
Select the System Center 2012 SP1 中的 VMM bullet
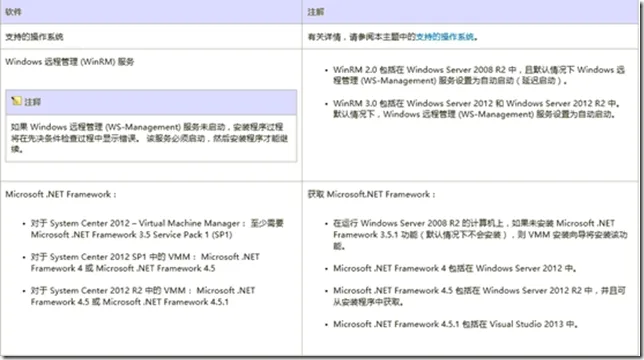[145, 262]
